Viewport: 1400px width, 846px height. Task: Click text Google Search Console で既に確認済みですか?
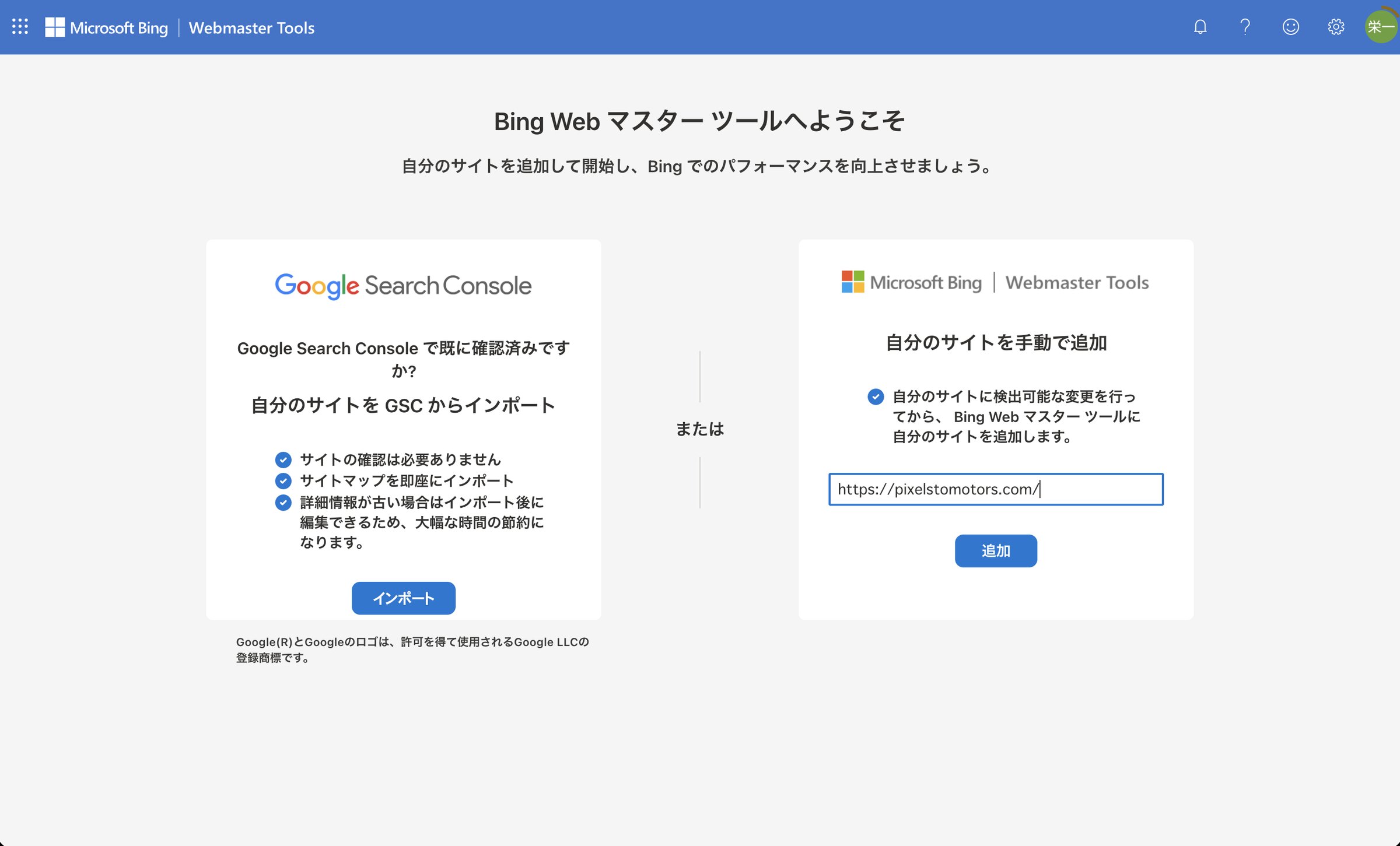(403, 359)
